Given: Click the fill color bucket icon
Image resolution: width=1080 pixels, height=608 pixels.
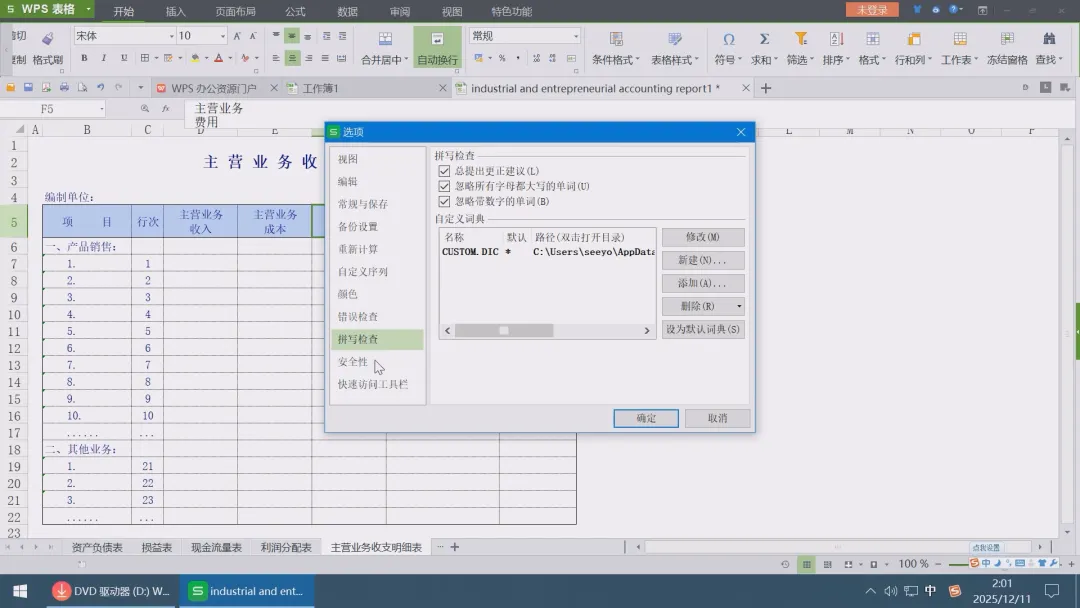Looking at the screenshot, I should click(195, 58).
